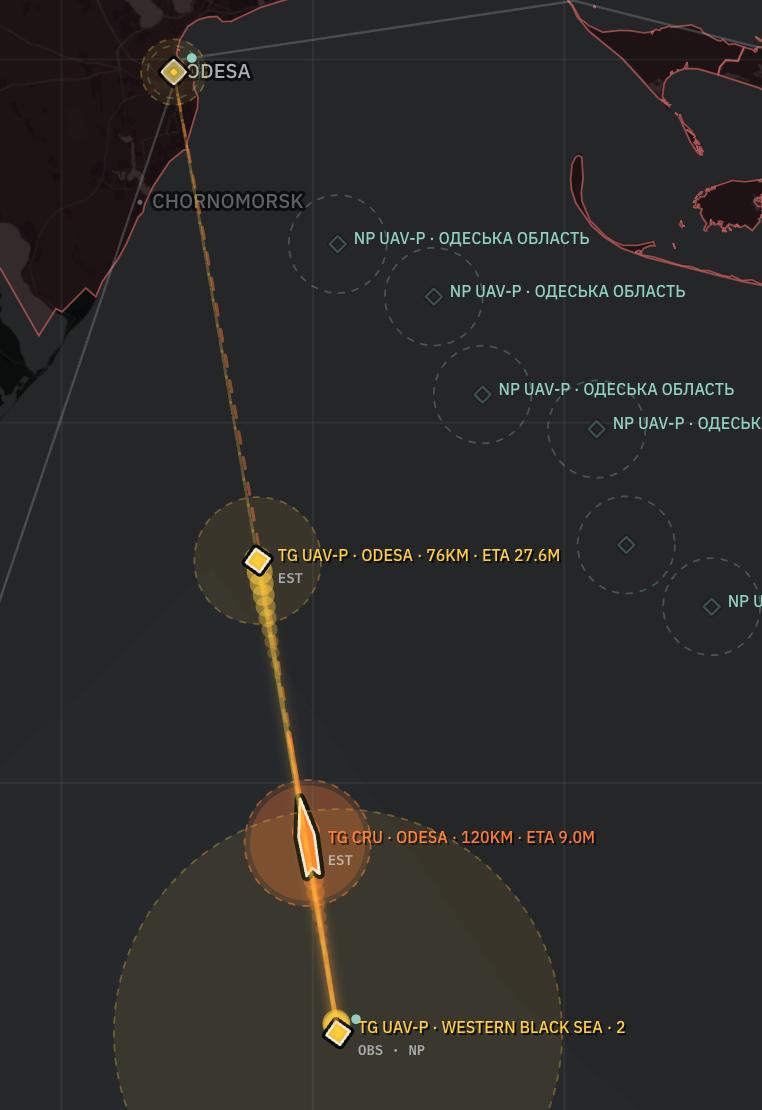762x1110 pixels.
Task: Select the NP UAV-P diamond beside truncated ОДЕСЬК label
Action: click(x=596, y=428)
